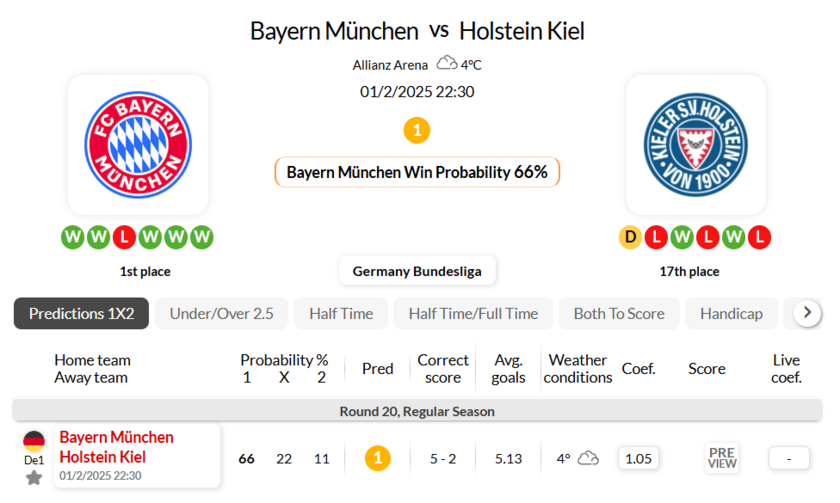Click the cloud icon in weather conditions column
The image size is (840, 503).
588,458
